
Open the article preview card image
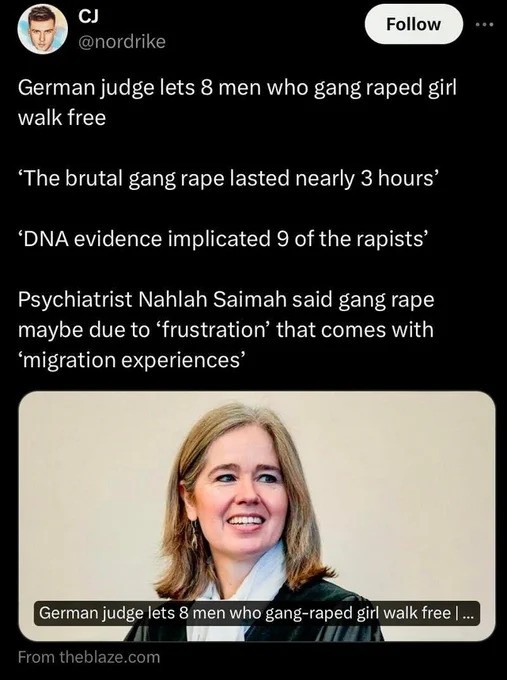(257, 516)
